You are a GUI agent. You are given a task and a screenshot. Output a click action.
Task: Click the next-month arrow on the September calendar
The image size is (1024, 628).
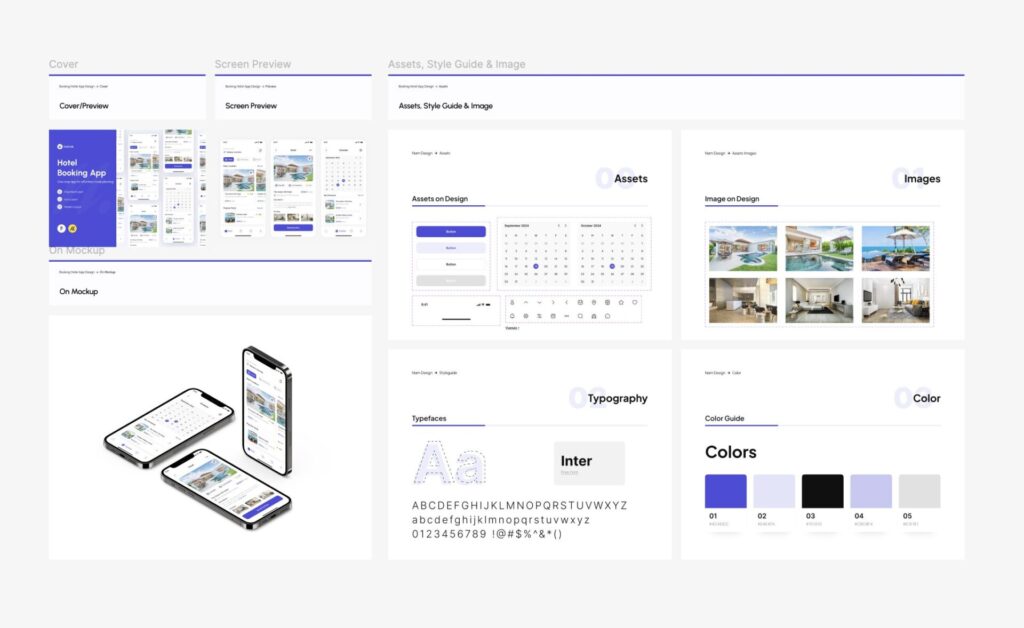pos(566,226)
